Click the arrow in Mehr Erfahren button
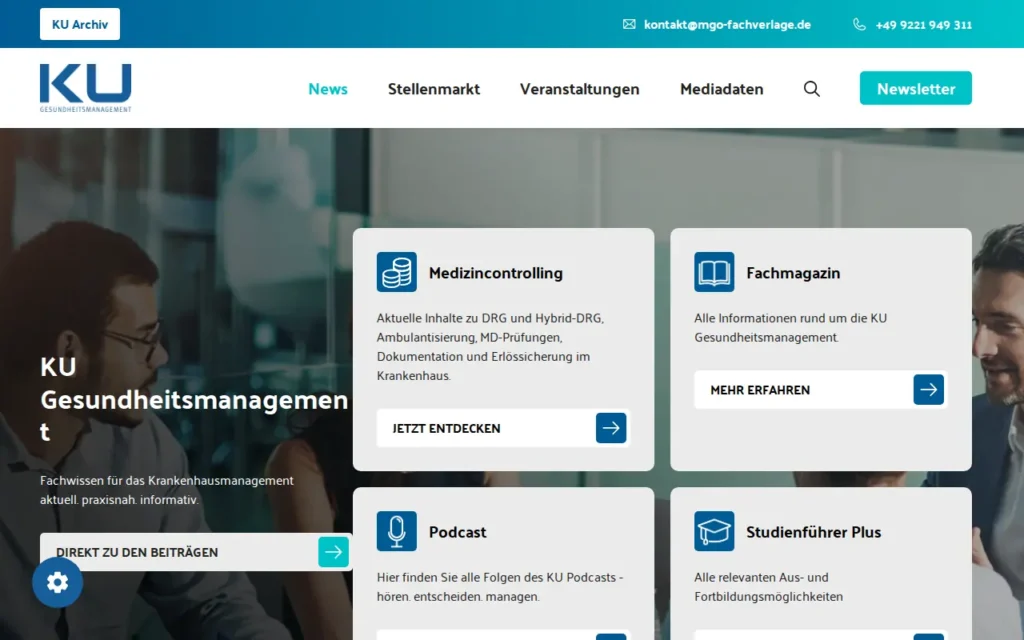The image size is (1024, 640). (x=928, y=389)
